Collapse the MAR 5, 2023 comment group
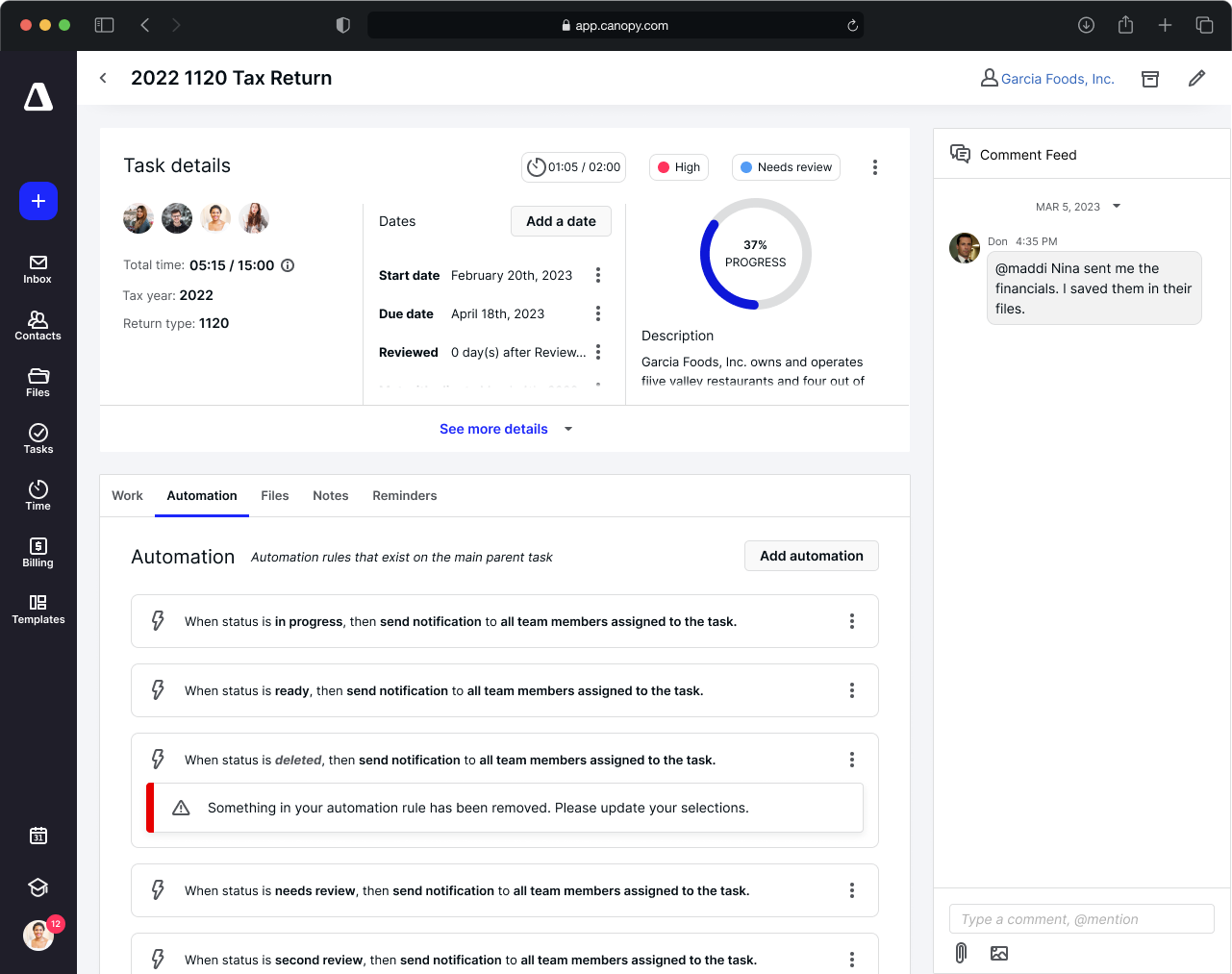Screen dimensions: 1232x974 (1115, 206)
